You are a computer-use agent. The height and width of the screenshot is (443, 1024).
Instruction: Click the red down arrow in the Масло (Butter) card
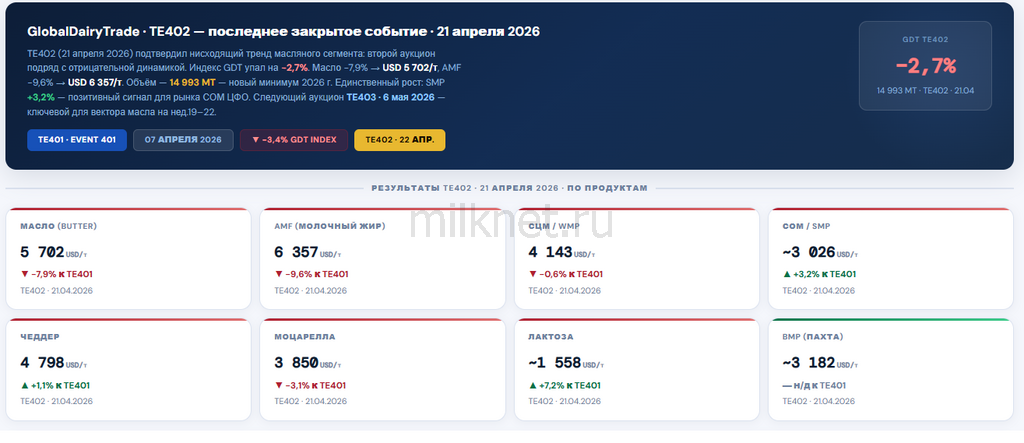(x=25, y=274)
